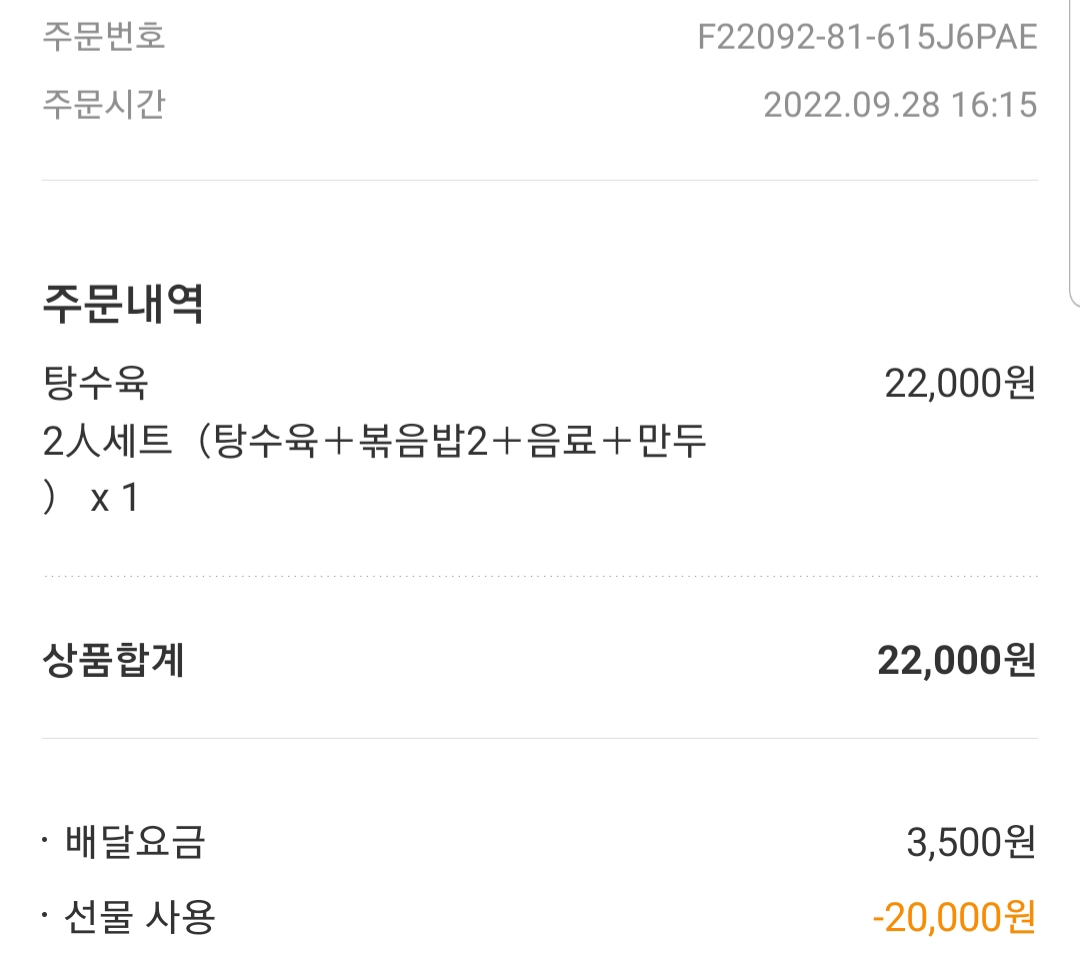The image size is (1080, 953).
Task: Click the 상품합계 label
Action: (x=114, y=660)
